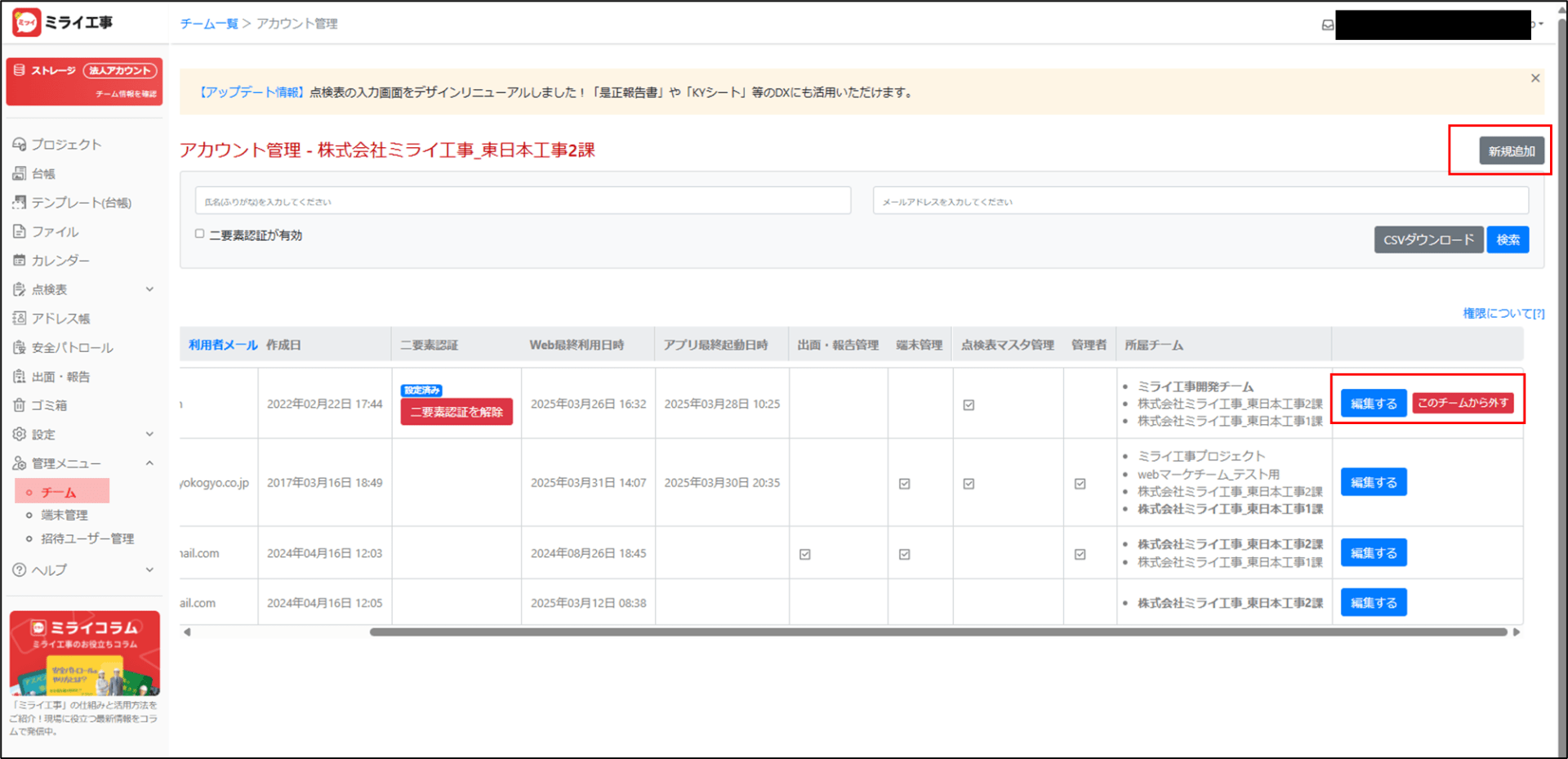This screenshot has width=1568, height=759.
Task: Focus the メールアドレス search field
Action: 1200,201
